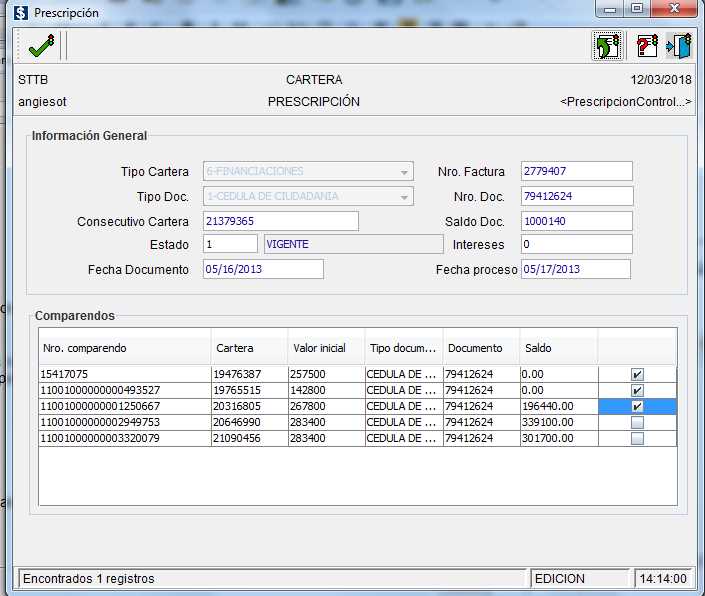This screenshot has height=596, width=705.
Task: Maximize the Prescripción window
Action: click(x=636, y=10)
